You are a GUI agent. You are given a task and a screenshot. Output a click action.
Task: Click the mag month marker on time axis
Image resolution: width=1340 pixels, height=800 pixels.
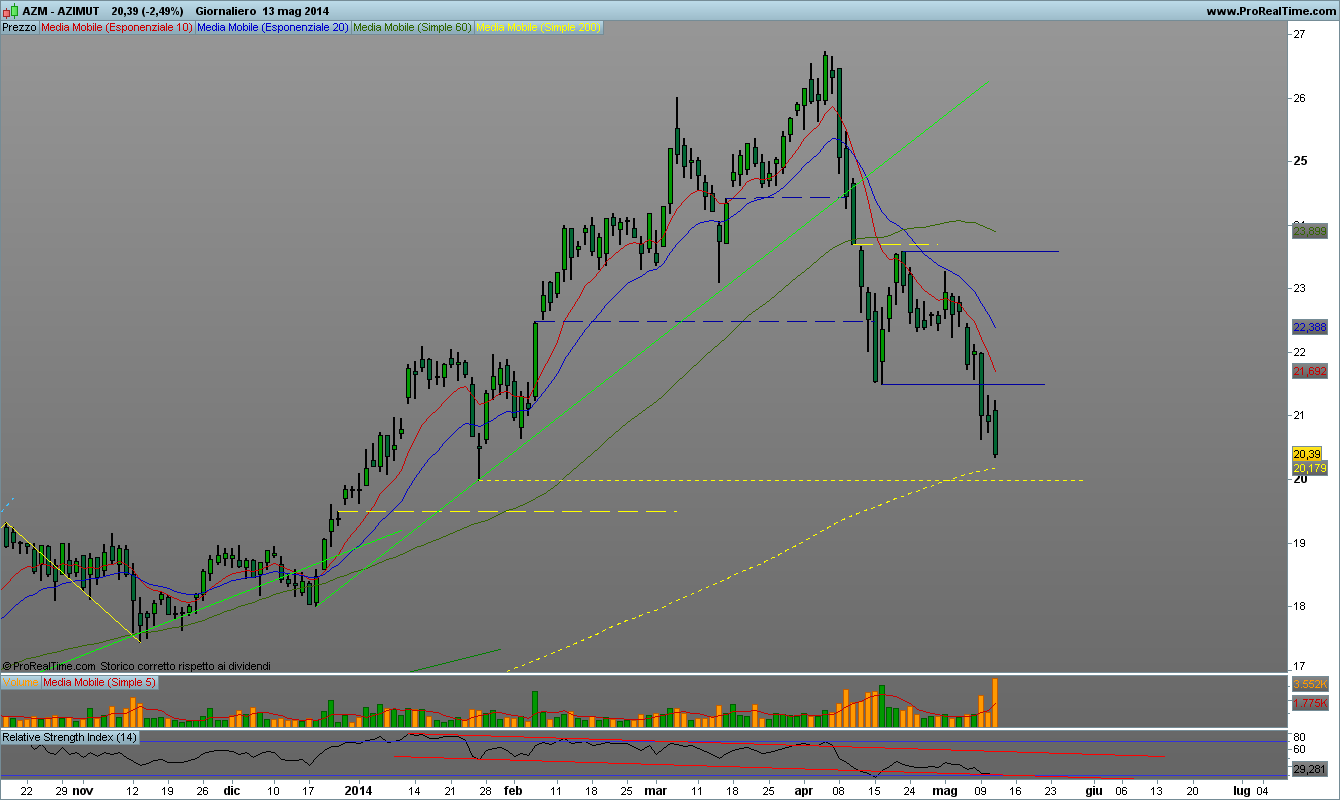(x=945, y=789)
